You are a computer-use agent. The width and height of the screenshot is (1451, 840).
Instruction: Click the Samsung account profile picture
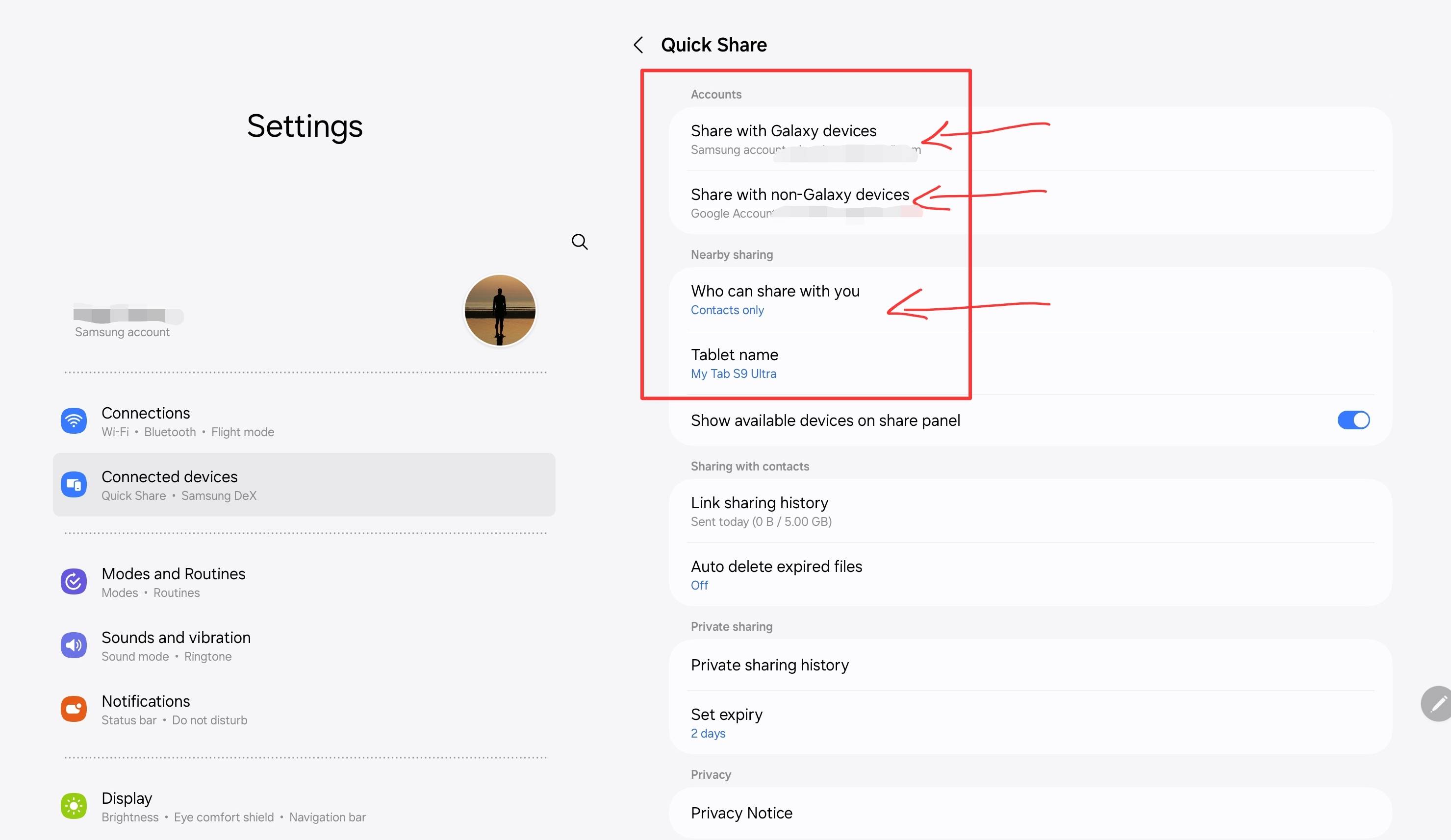pos(500,310)
